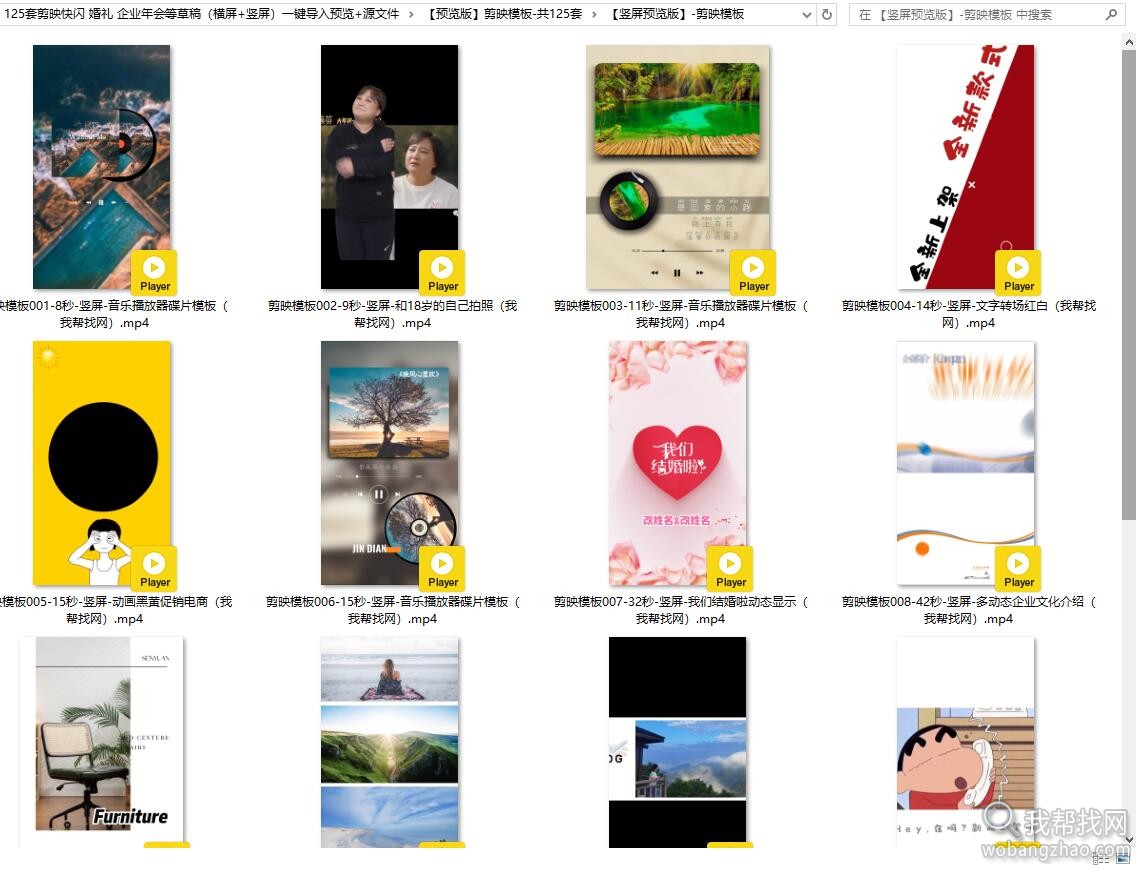Click the Player badge on template 001 thumbnail

click(154, 273)
